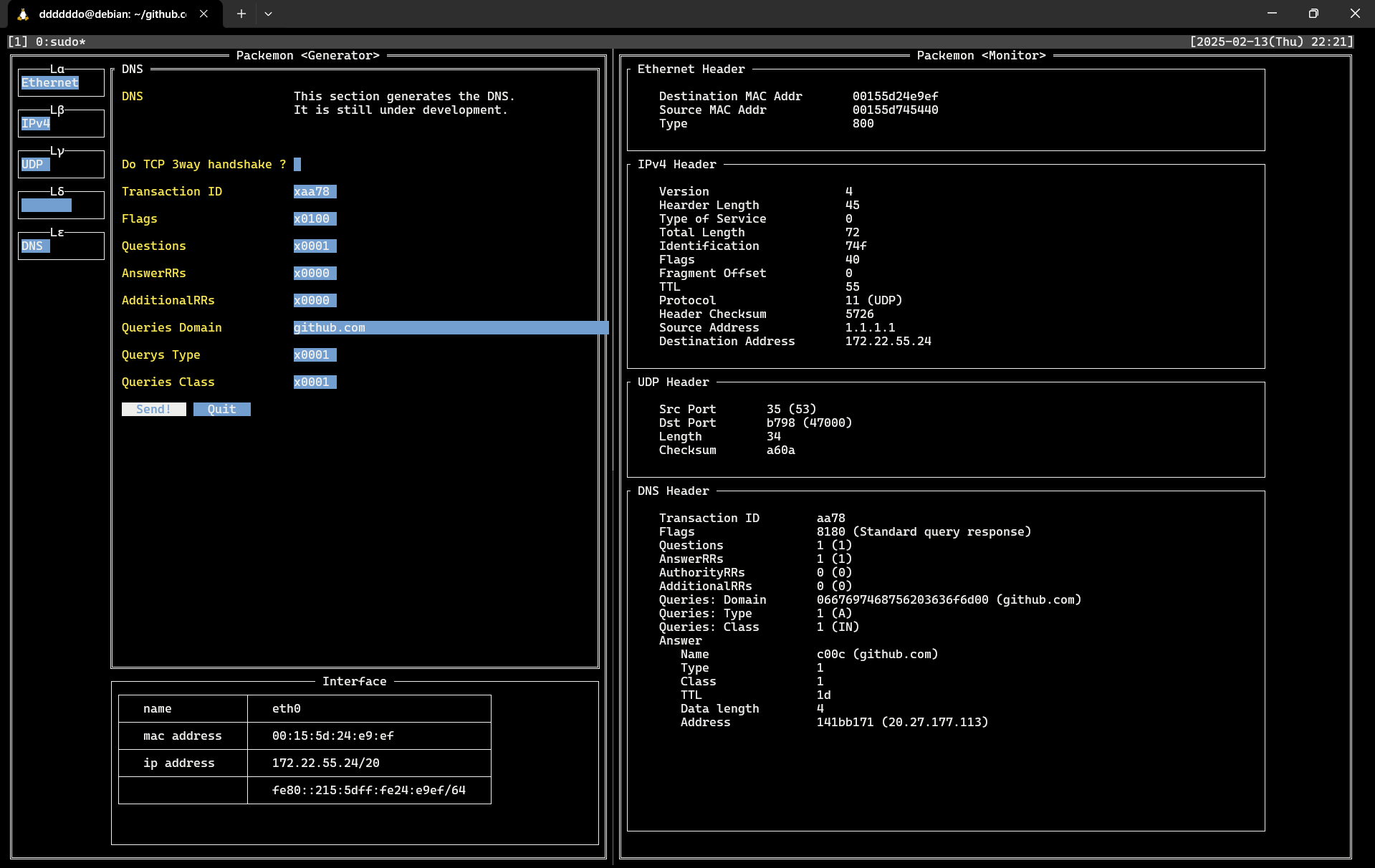The height and width of the screenshot is (868, 1375).
Task: Toggle the TCP 3way handshake checkbox
Action: (297, 165)
